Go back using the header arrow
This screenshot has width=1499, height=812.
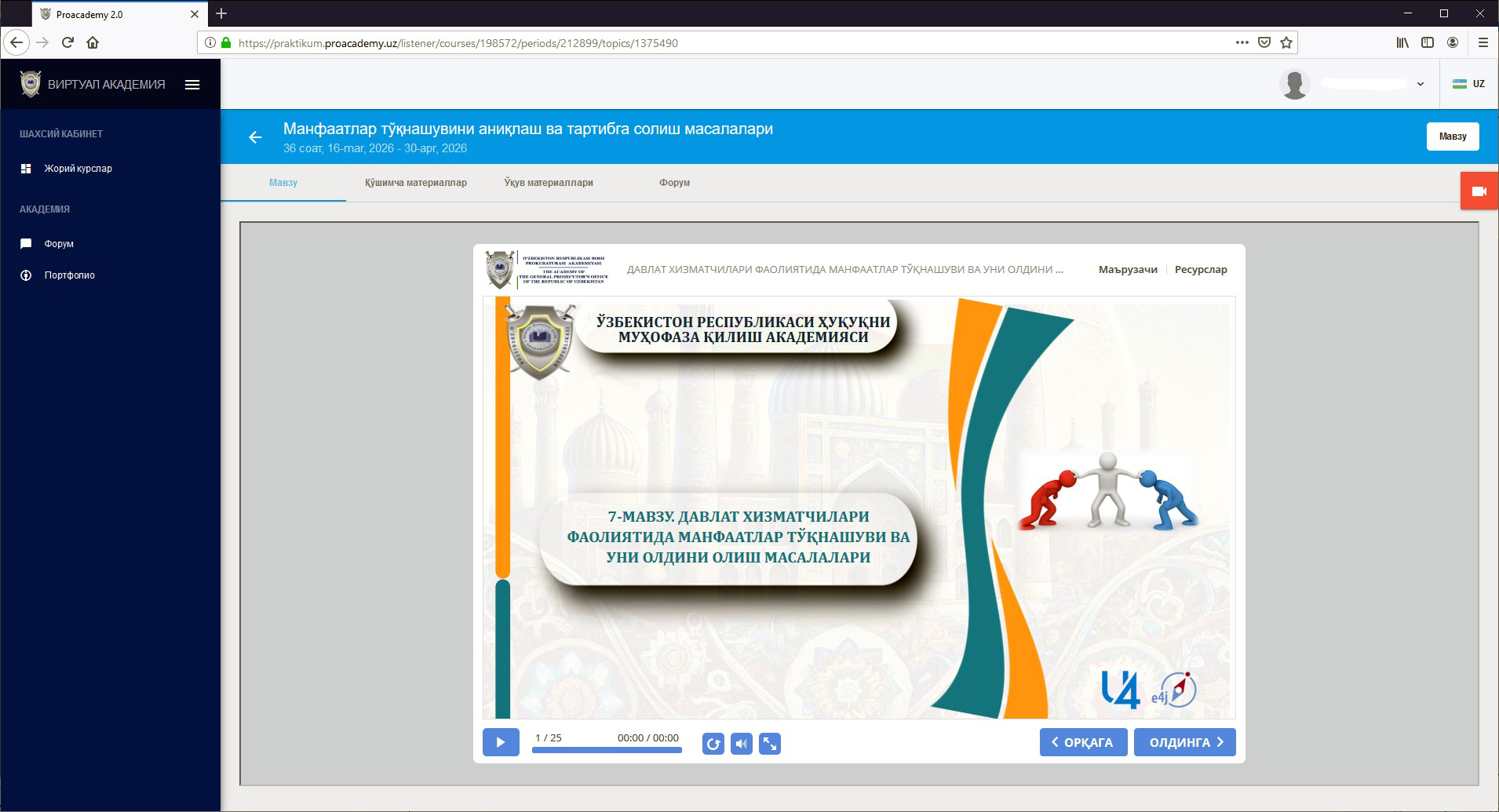point(255,137)
